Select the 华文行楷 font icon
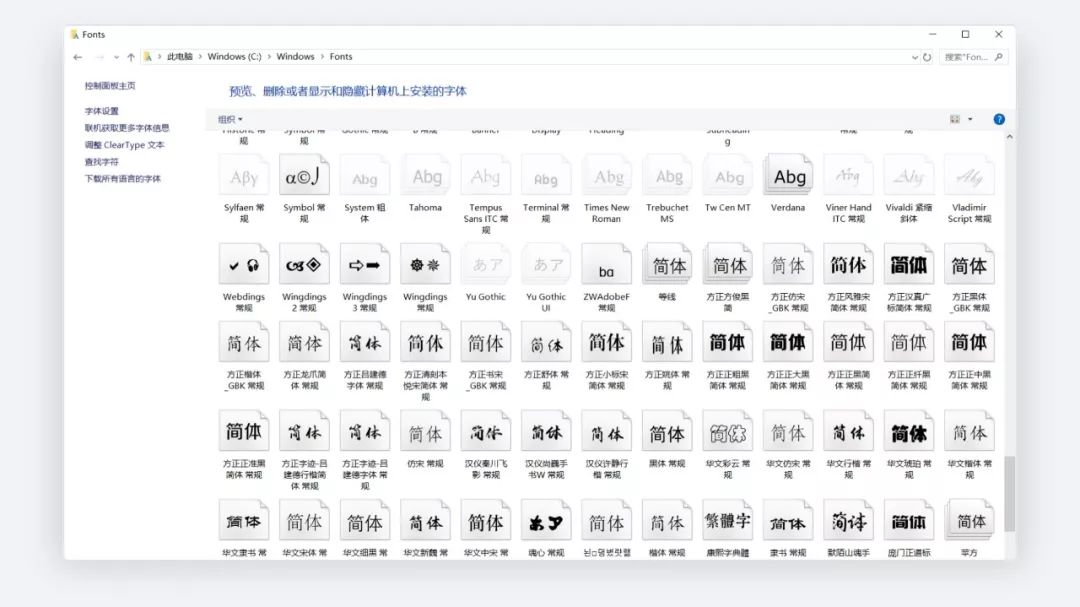 (848, 432)
